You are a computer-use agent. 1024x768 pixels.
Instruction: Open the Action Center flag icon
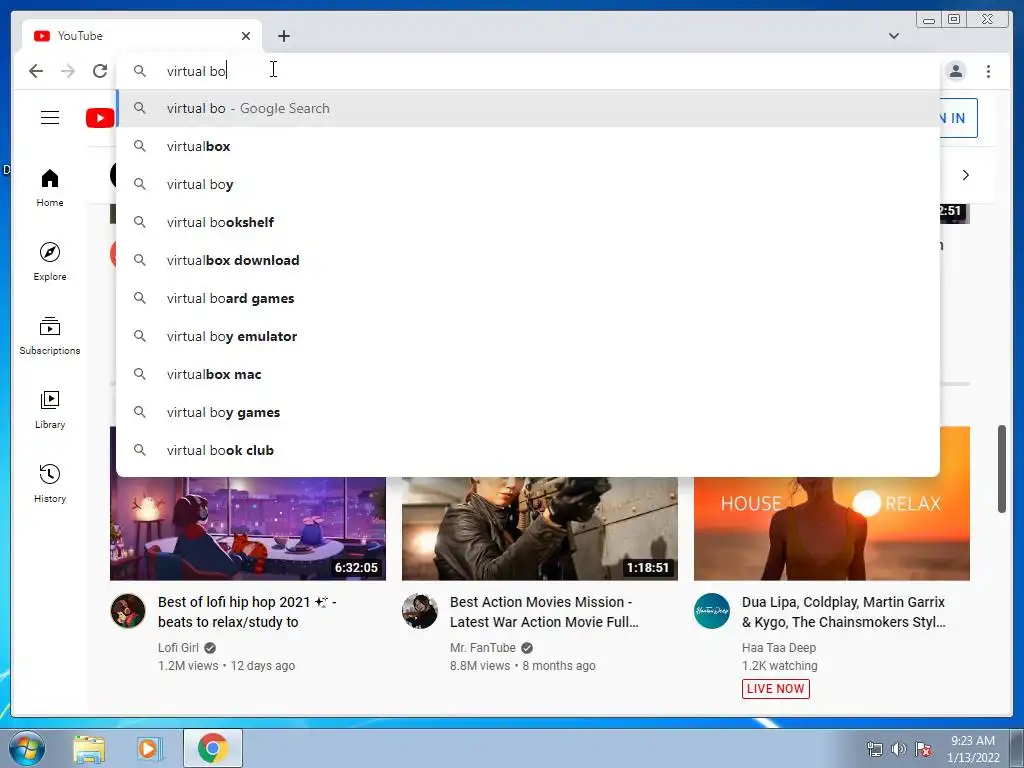coord(923,749)
